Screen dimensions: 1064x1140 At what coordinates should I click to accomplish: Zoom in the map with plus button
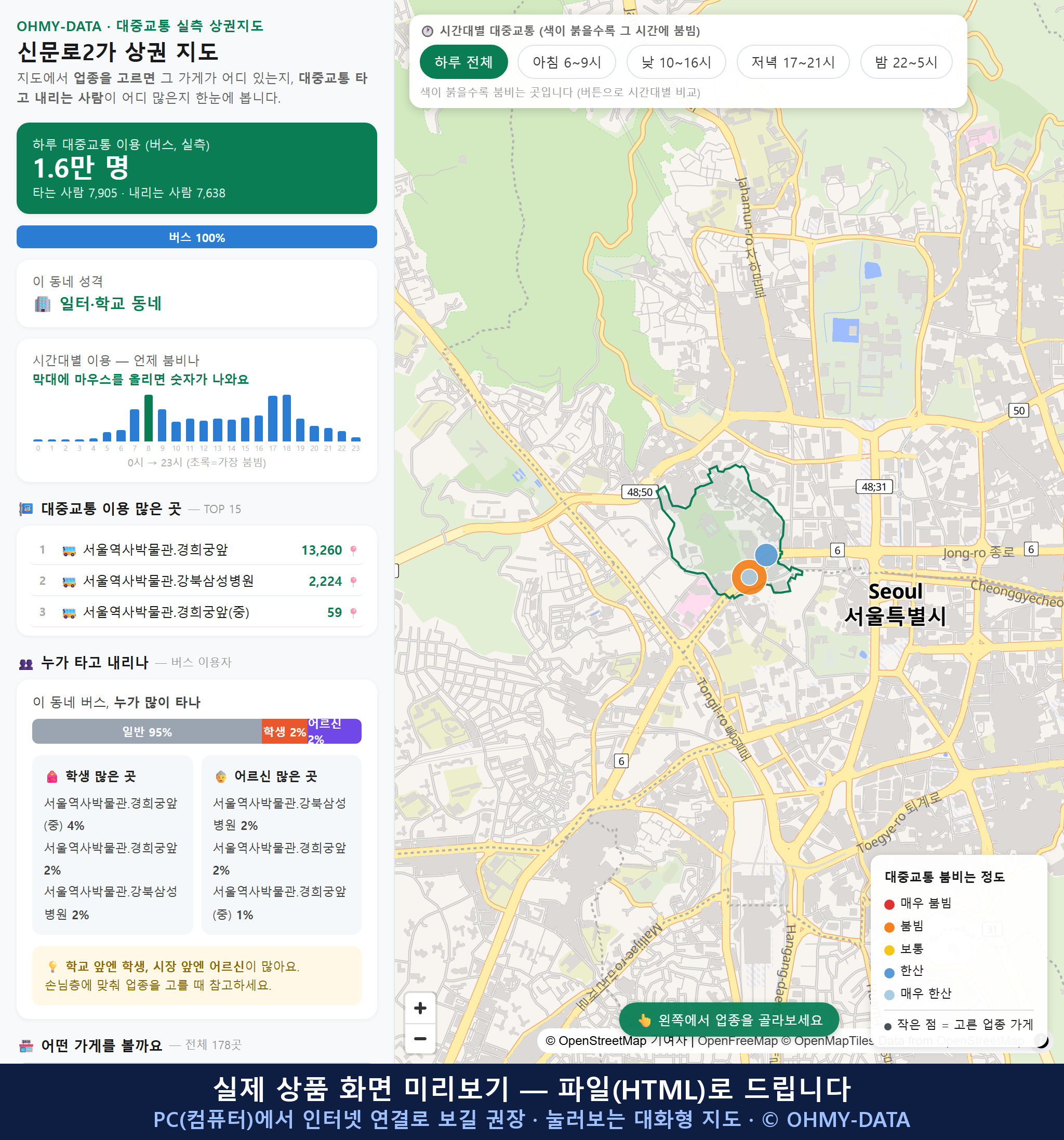[x=420, y=1008]
